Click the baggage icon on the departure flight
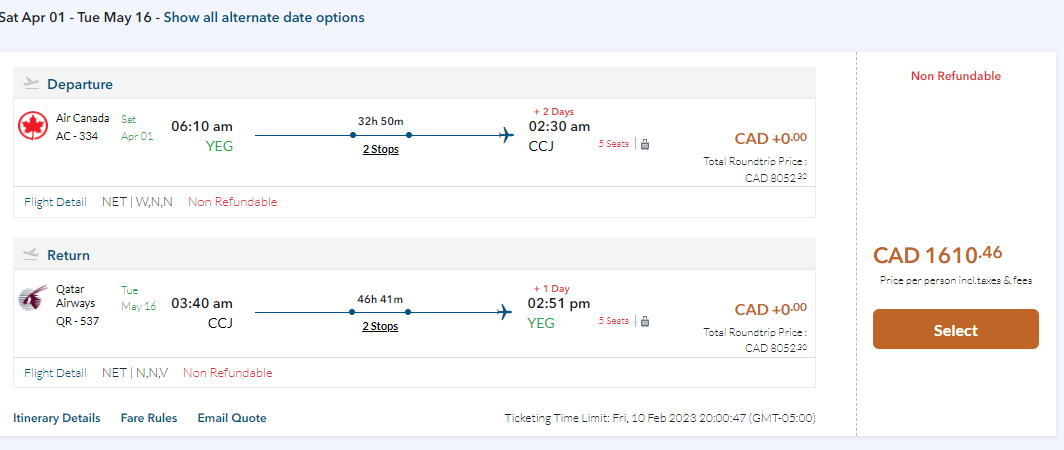This screenshot has height=450, width=1064. [645, 144]
